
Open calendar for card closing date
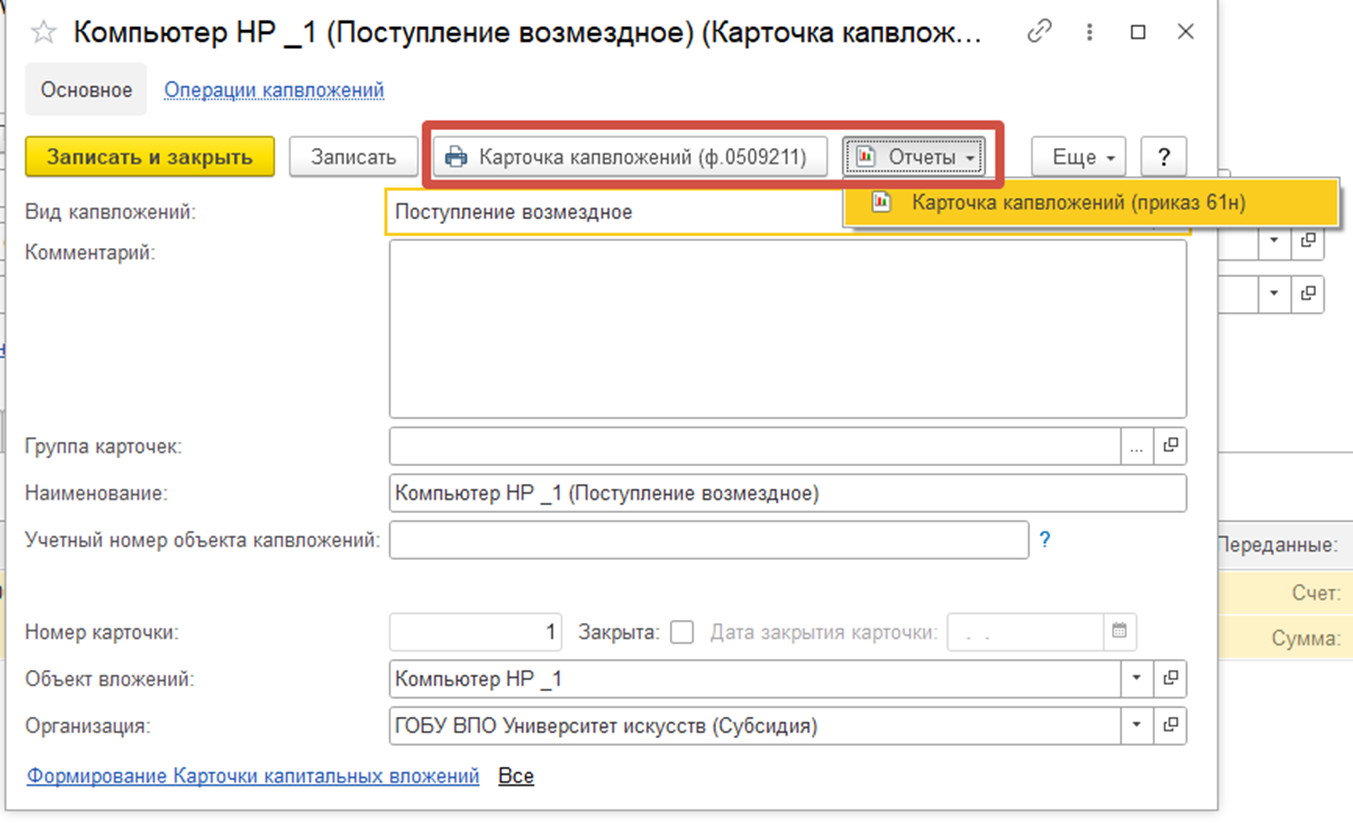(1119, 632)
